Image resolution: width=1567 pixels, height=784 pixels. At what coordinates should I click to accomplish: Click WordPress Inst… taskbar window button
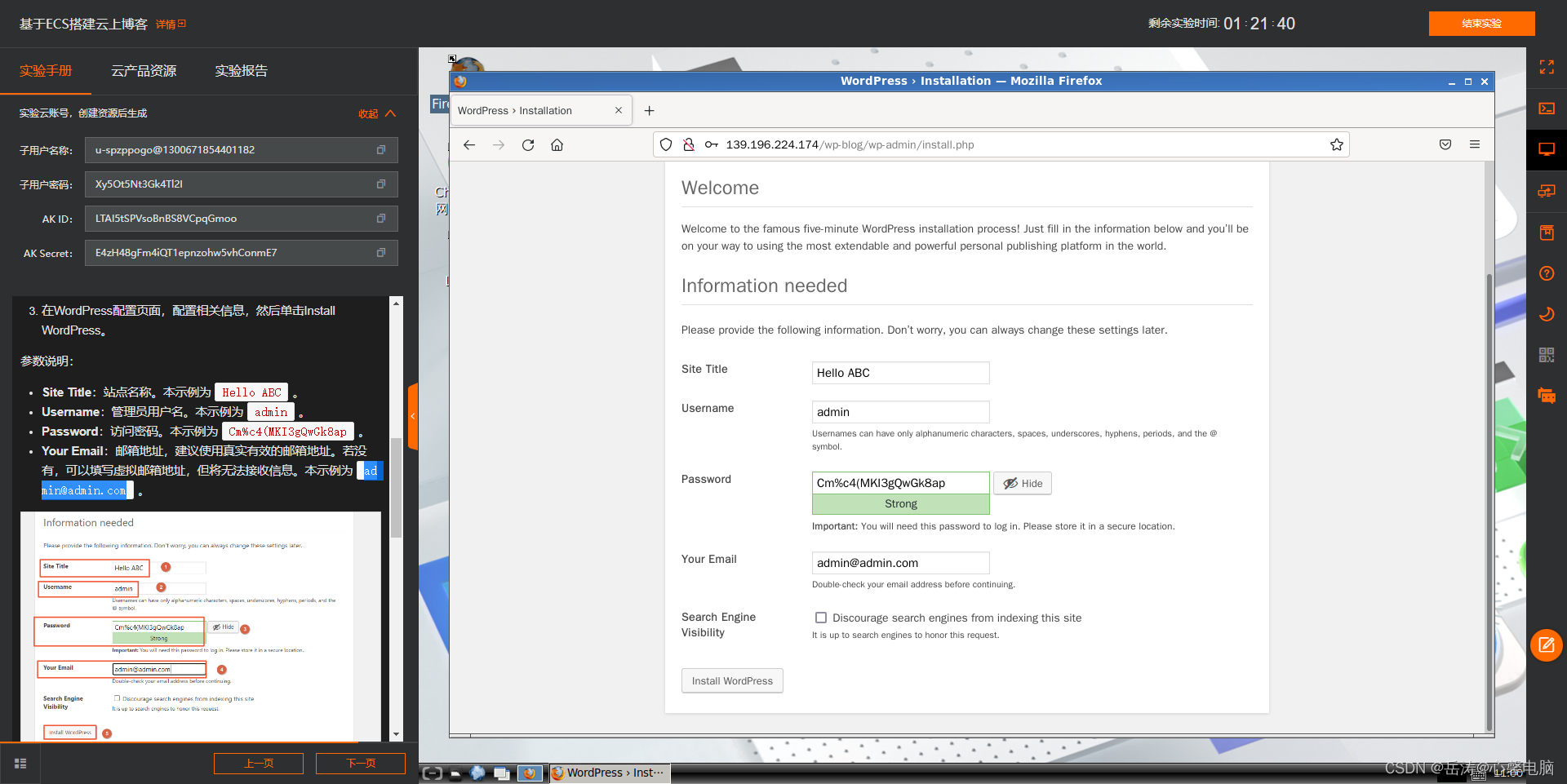click(609, 773)
